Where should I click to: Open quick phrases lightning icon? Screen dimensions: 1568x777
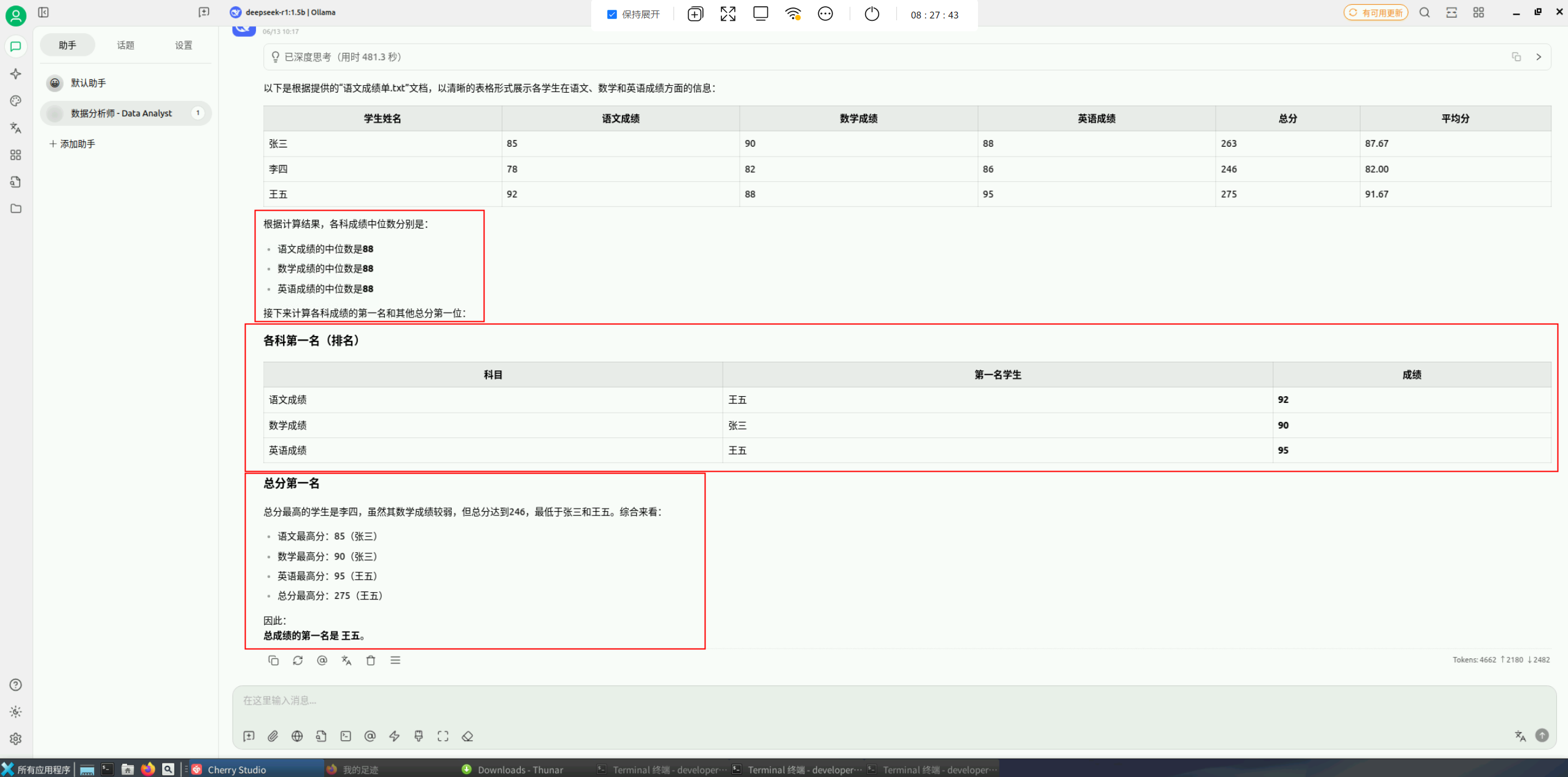click(394, 736)
